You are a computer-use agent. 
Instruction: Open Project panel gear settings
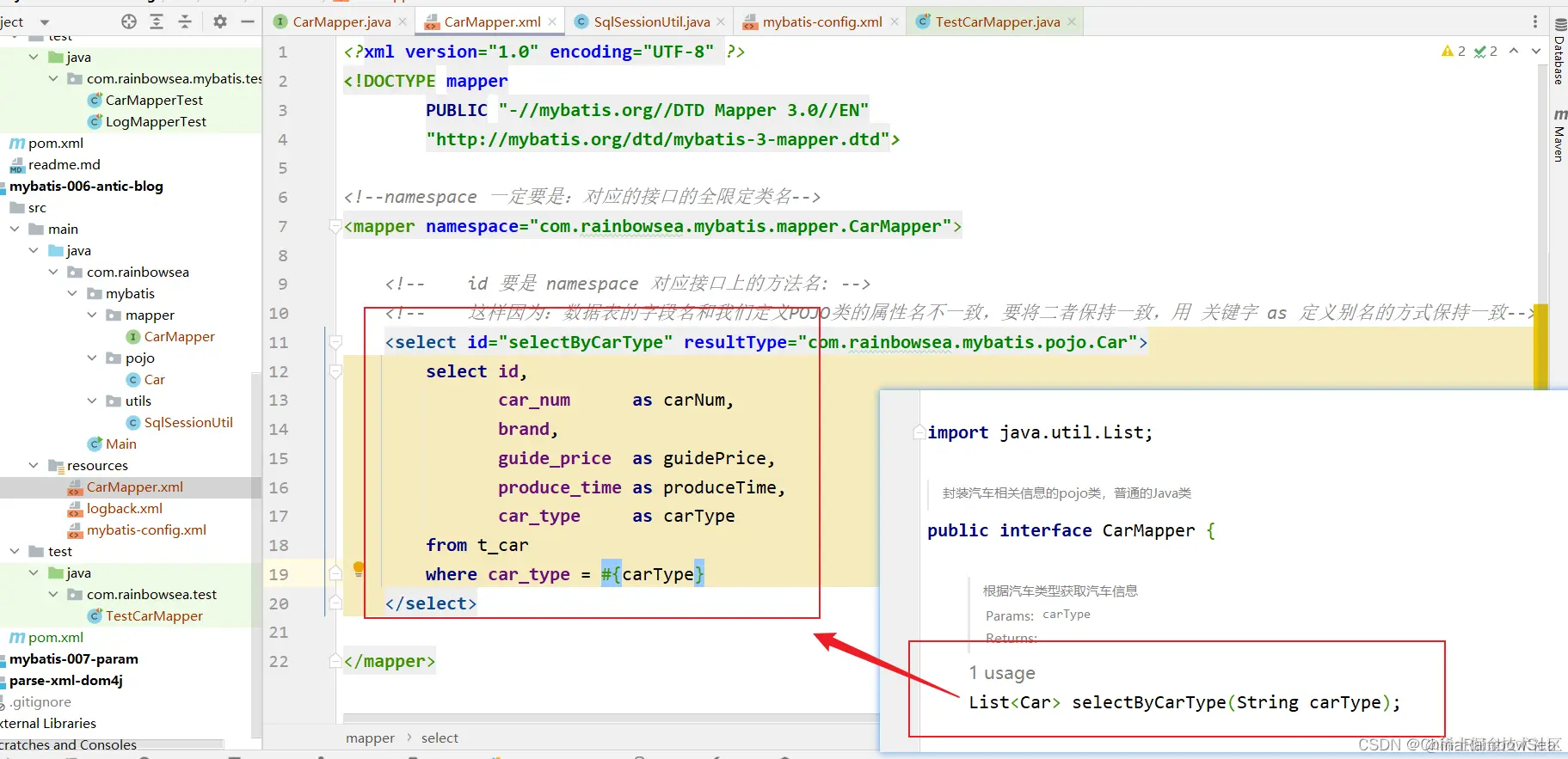pos(220,21)
